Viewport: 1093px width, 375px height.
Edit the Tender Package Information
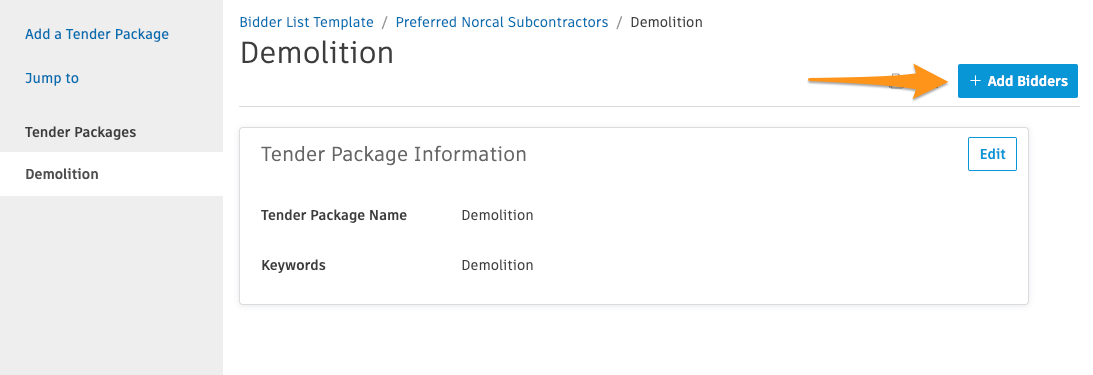coord(992,154)
